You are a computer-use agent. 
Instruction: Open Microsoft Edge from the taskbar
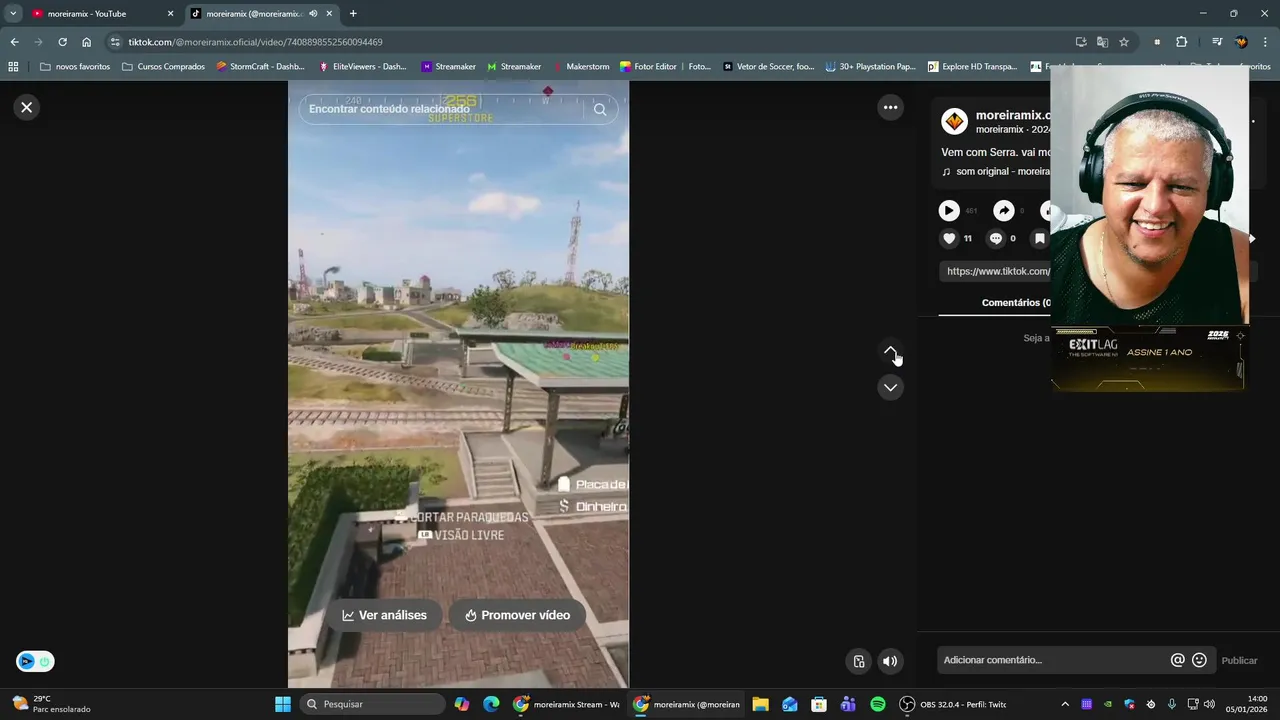[x=491, y=704]
